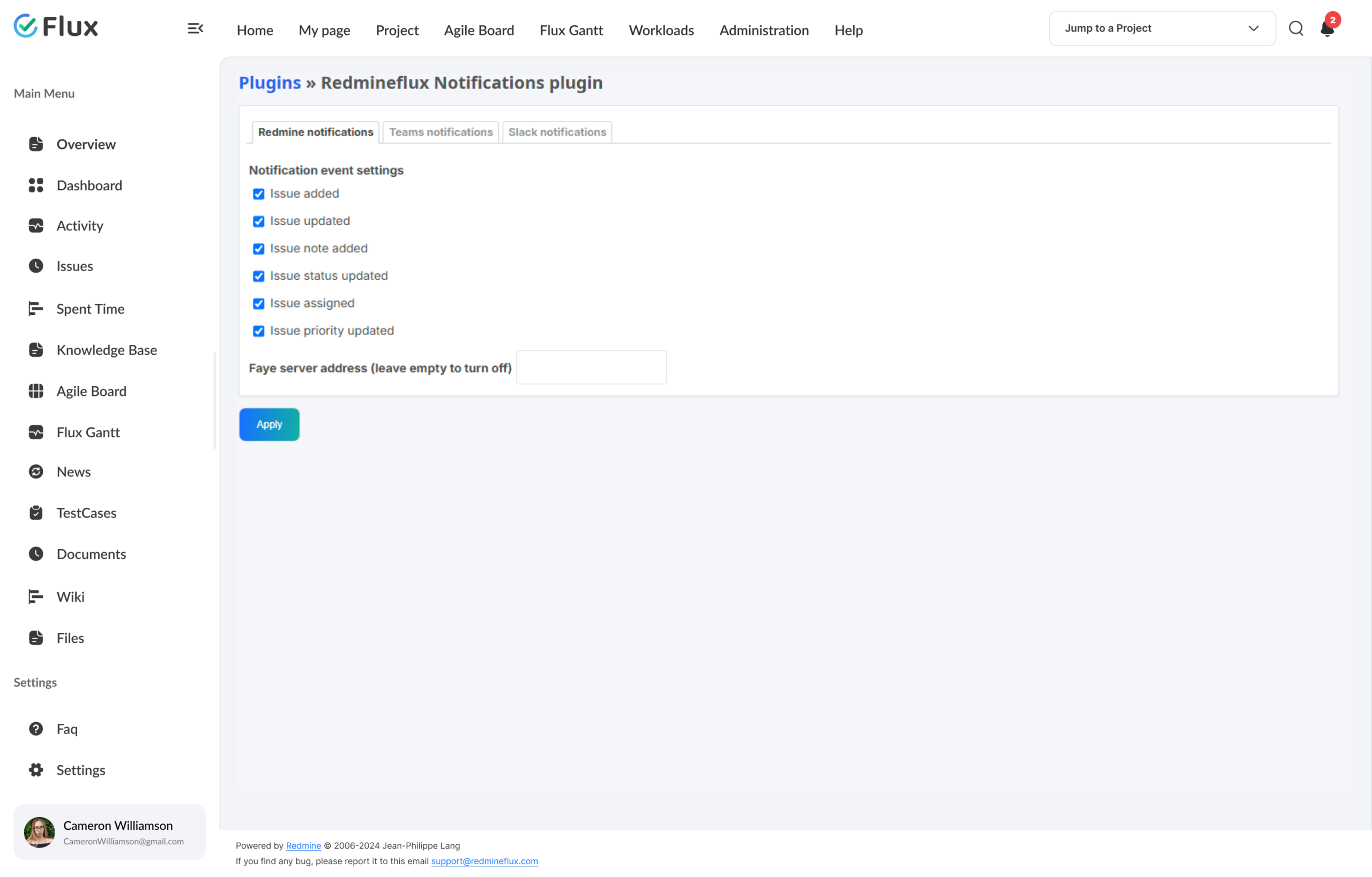Go to Dashboard sidebar label
The width and height of the screenshot is (1372, 877).
click(x=90, y=185)
